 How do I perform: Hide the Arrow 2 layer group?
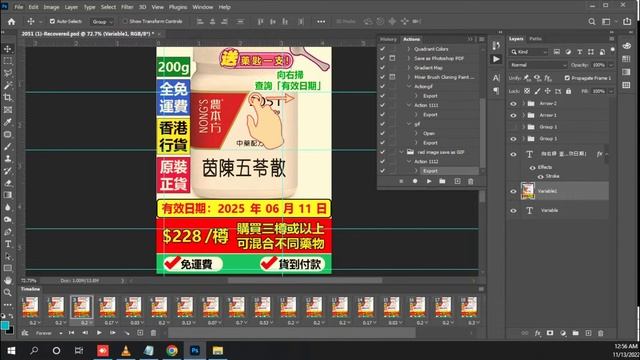[x=513, y=104]
